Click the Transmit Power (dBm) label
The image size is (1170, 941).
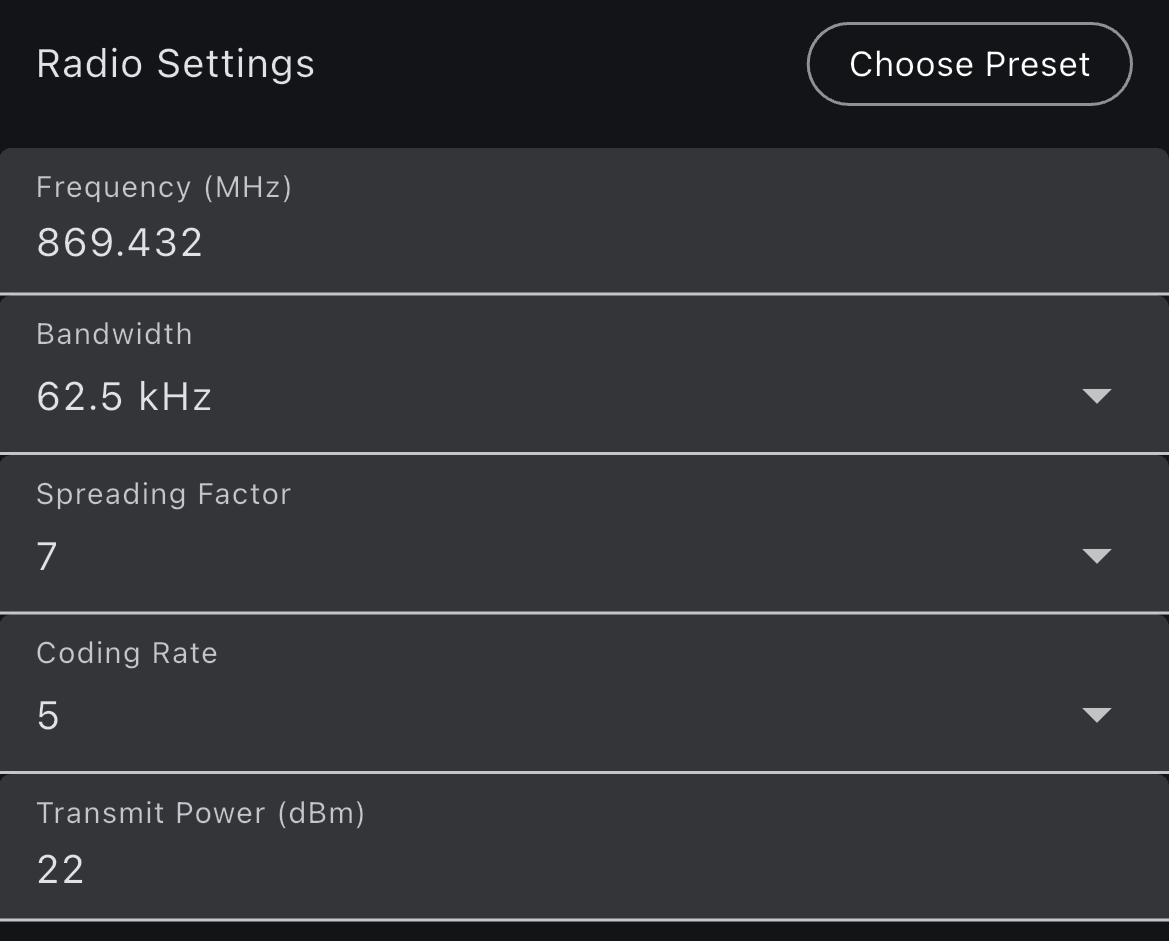pyautogui.click(x=201, y=813)
